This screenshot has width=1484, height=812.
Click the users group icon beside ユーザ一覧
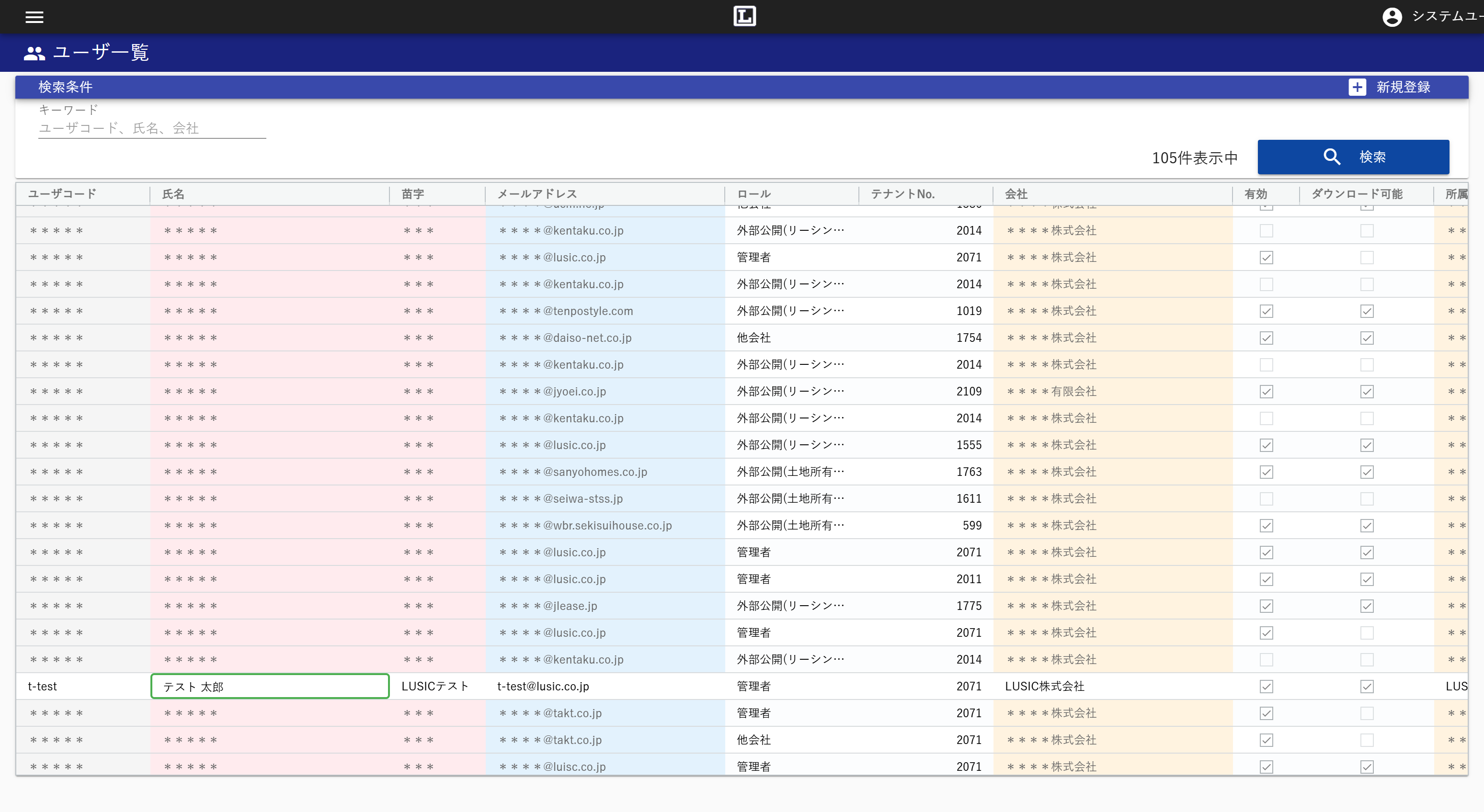pyautogui.click(x=34, y=53)
